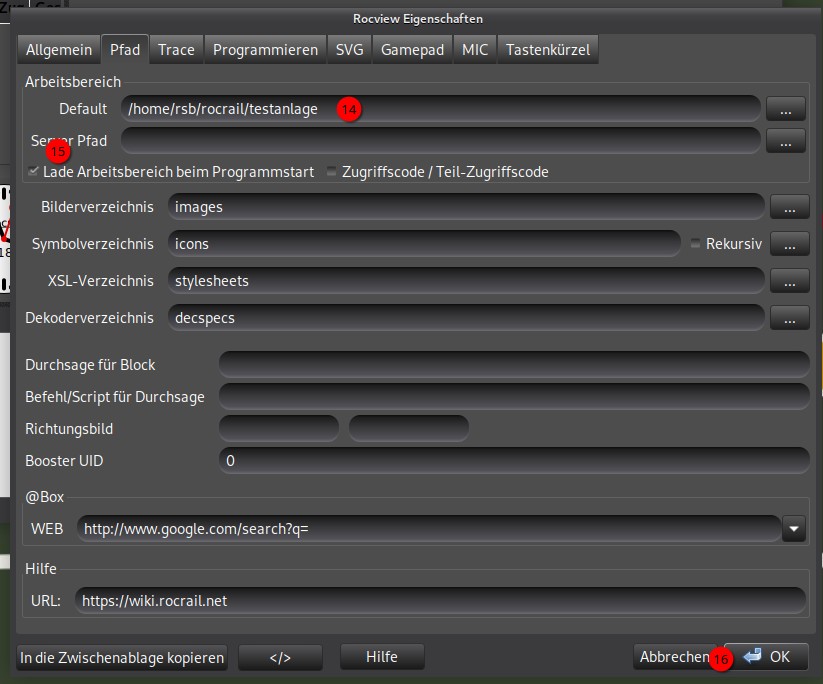Screen dimensions: 823x684
Task: Click the </> XML view button
Action: [280, 657]
